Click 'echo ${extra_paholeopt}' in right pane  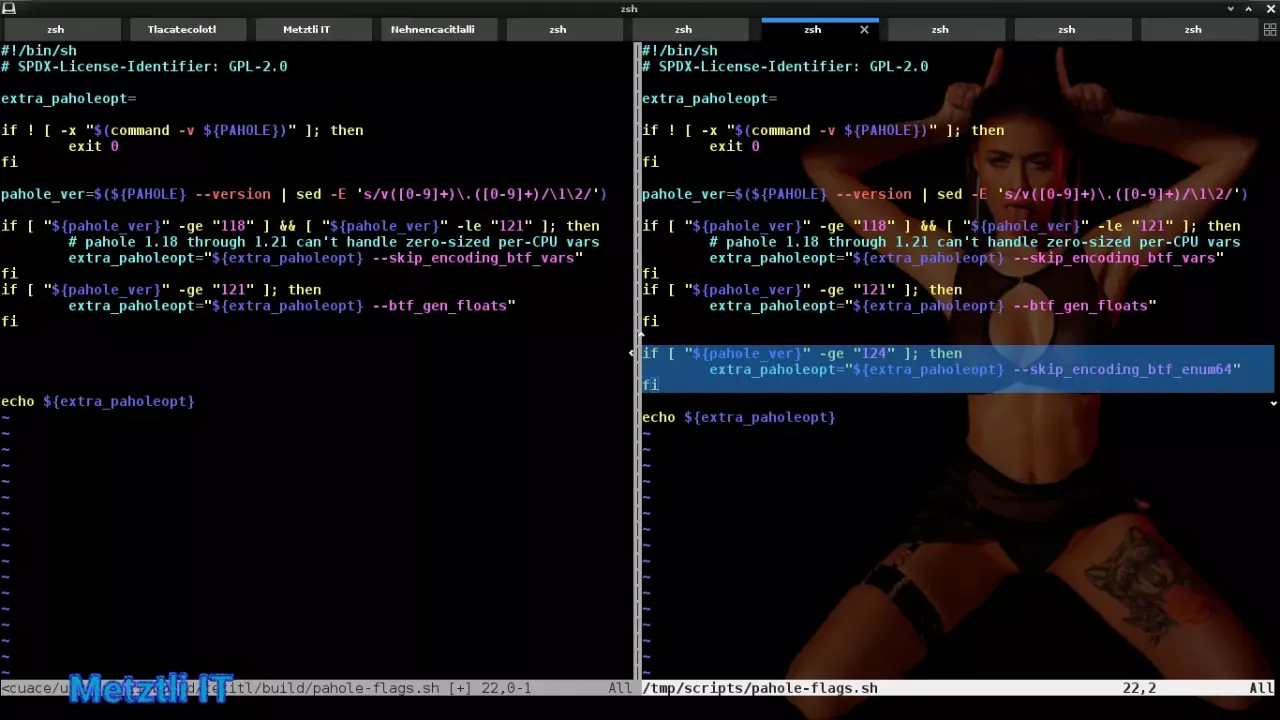click(739, 417)
